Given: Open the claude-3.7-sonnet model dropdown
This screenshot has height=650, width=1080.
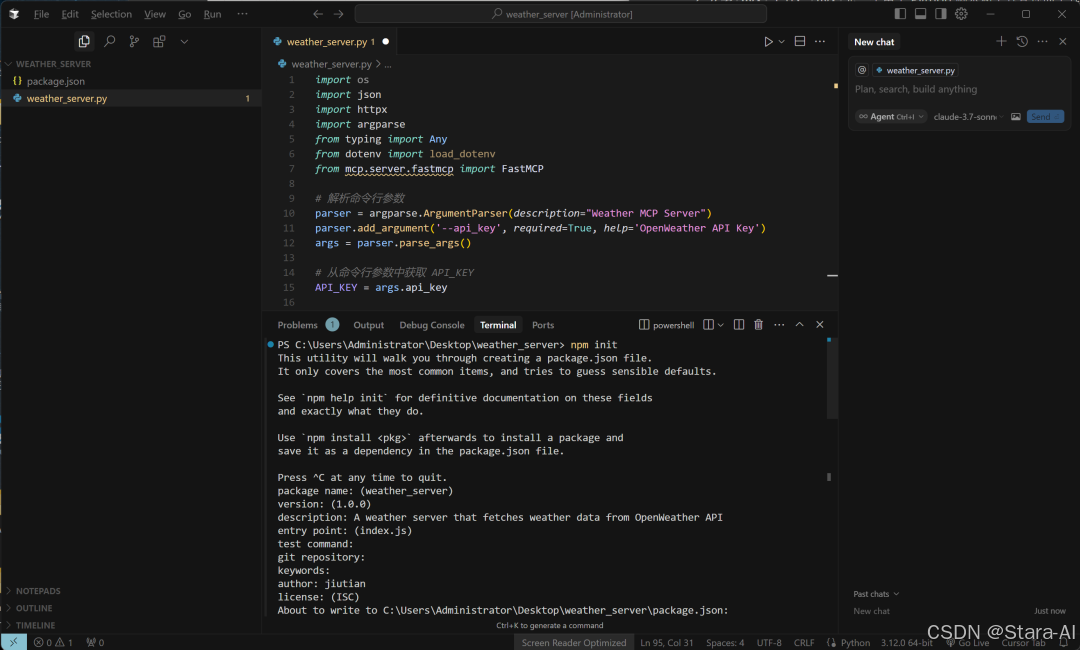Looking at the screenshot, I should 968,117.
